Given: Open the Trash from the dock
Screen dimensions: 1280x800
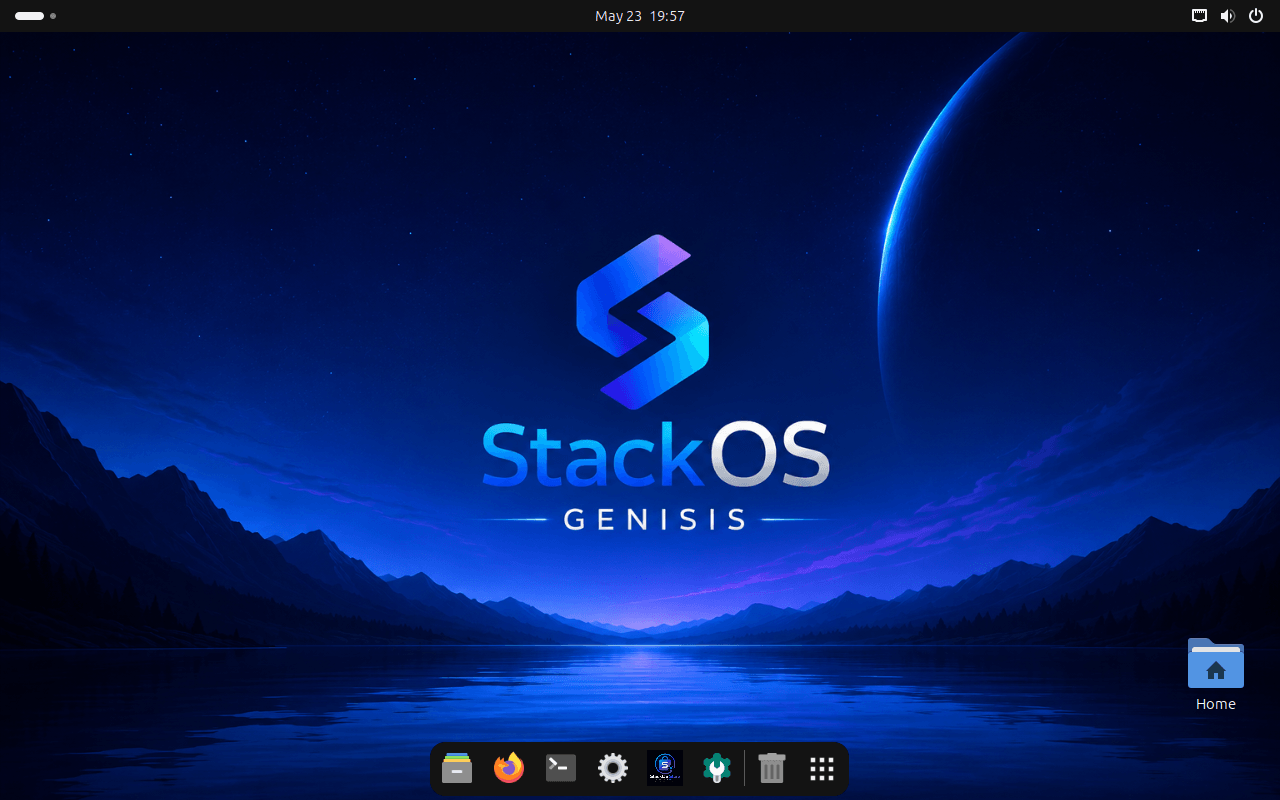Looking at the screenshot, I should [772, 768].
